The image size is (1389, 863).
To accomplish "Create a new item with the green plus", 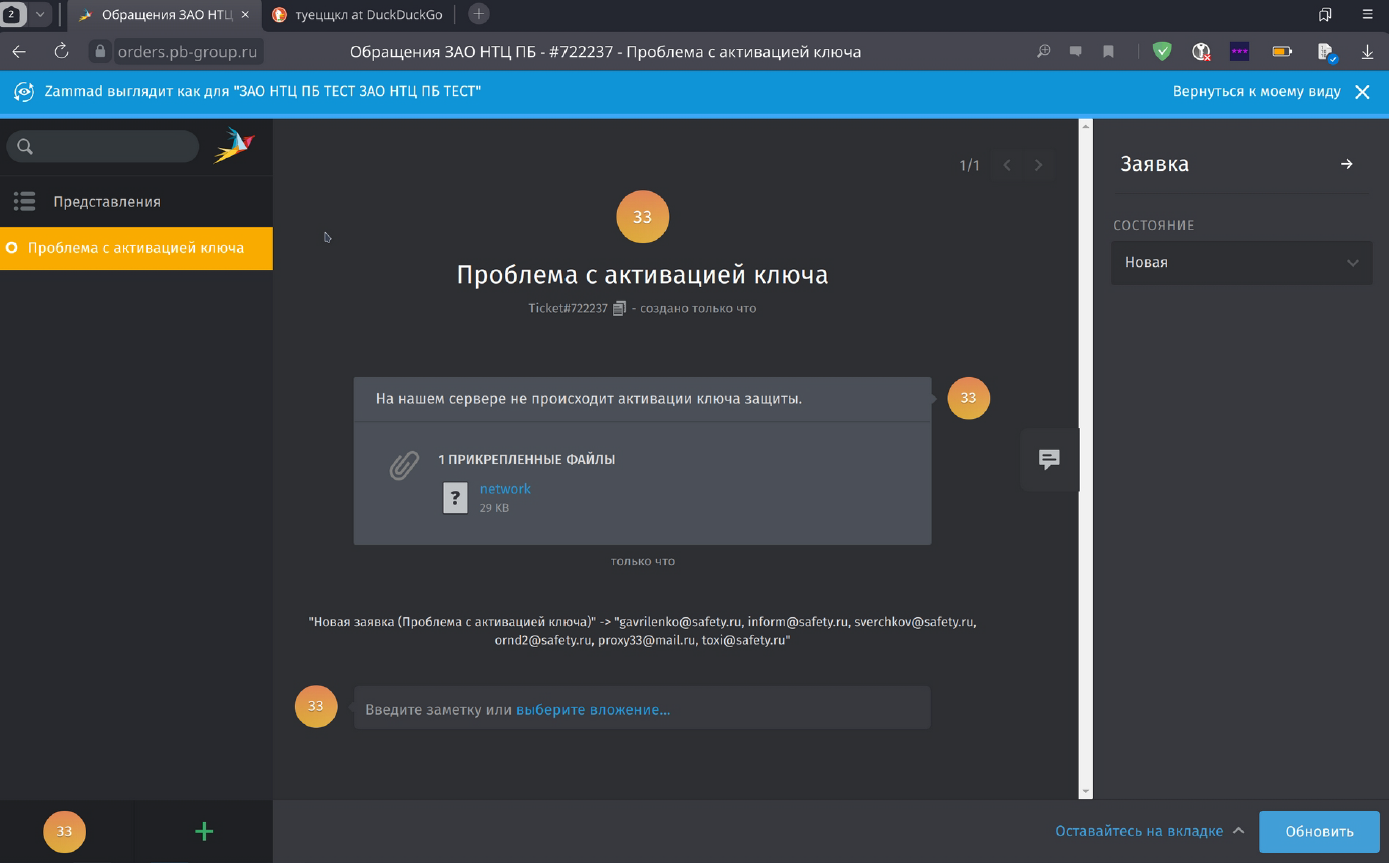I will point(204,831).
